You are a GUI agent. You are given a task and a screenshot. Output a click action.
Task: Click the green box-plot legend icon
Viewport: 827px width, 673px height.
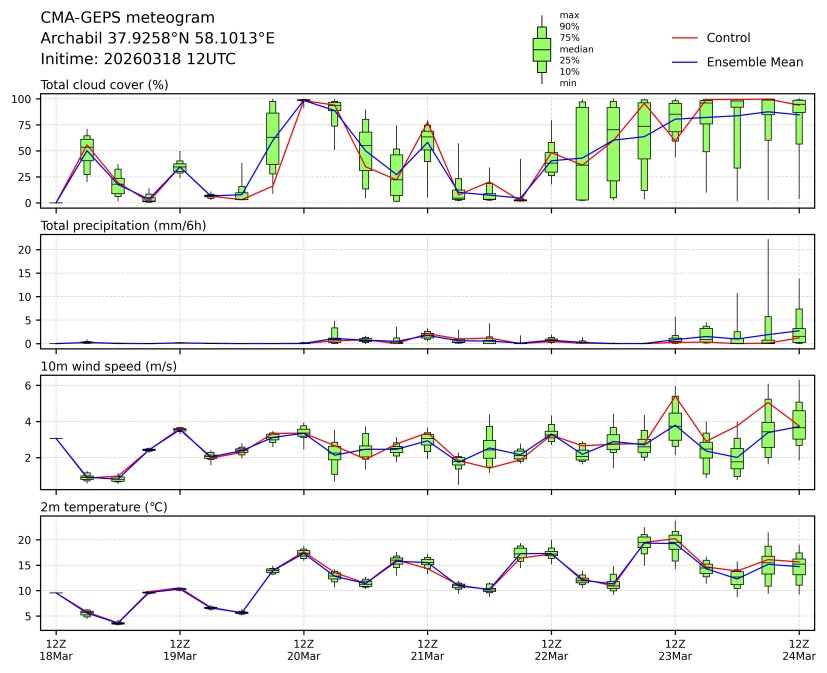pyautogui.click(x=541, y=49)
